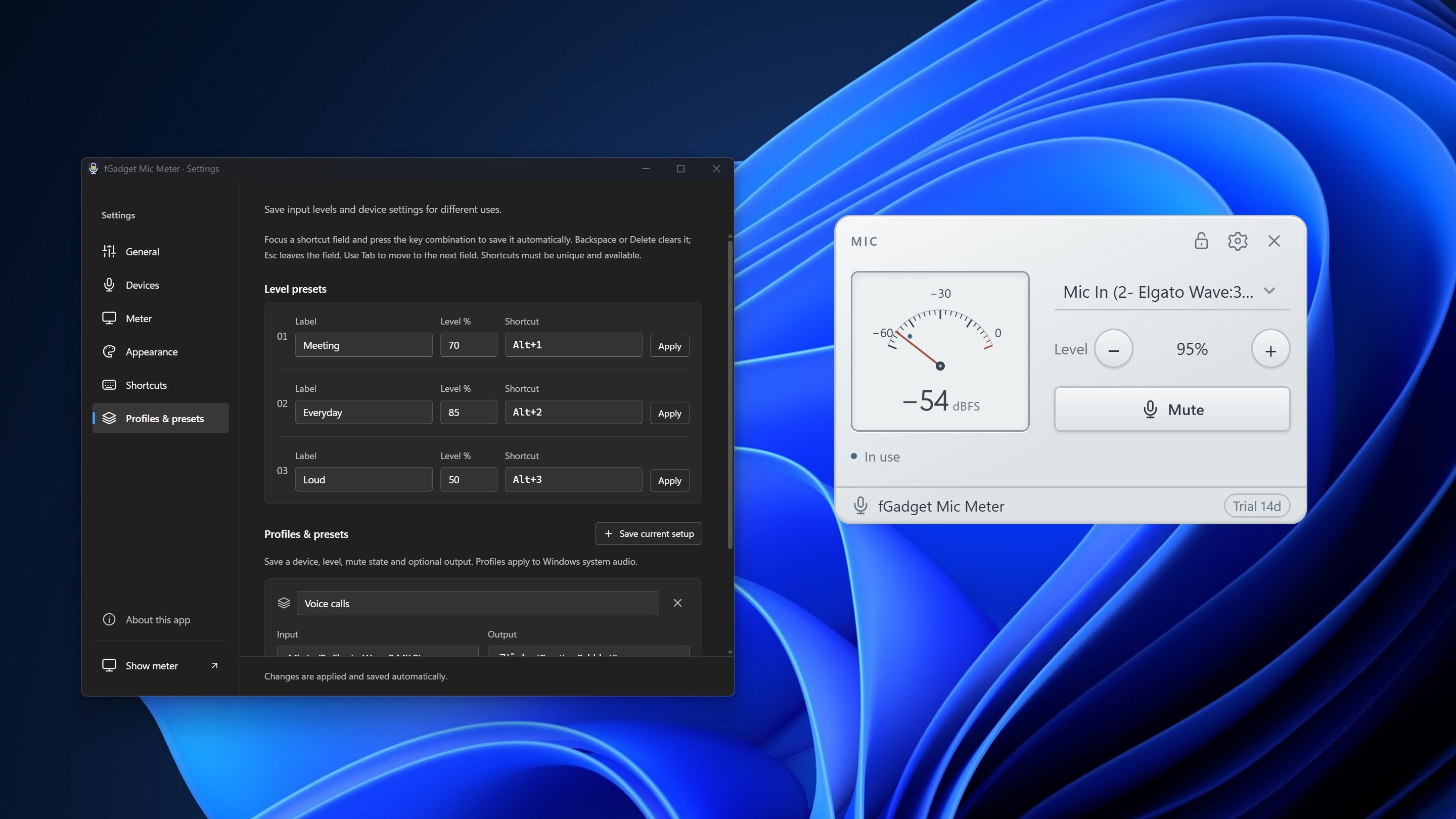Apply the Meeting level preset
1456x819 pixels.
coord(669,346)
